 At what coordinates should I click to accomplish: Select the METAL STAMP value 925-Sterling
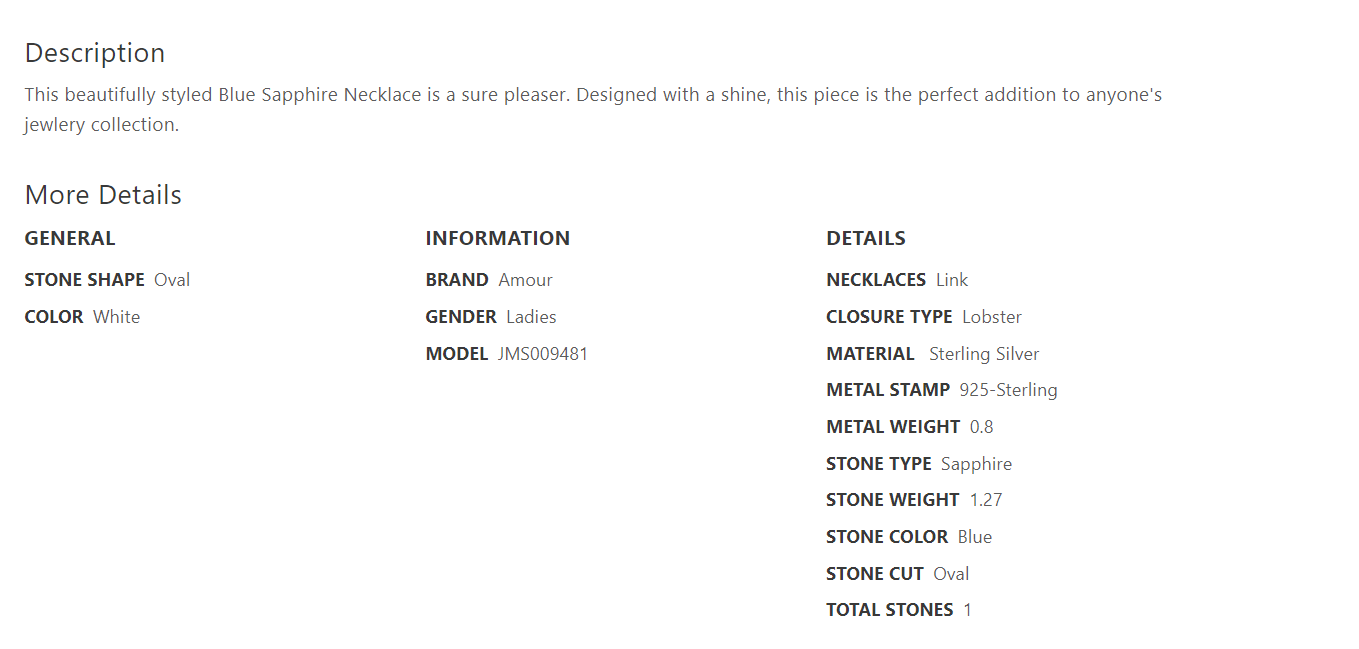pyautogui.click(x=1008, y=390)
